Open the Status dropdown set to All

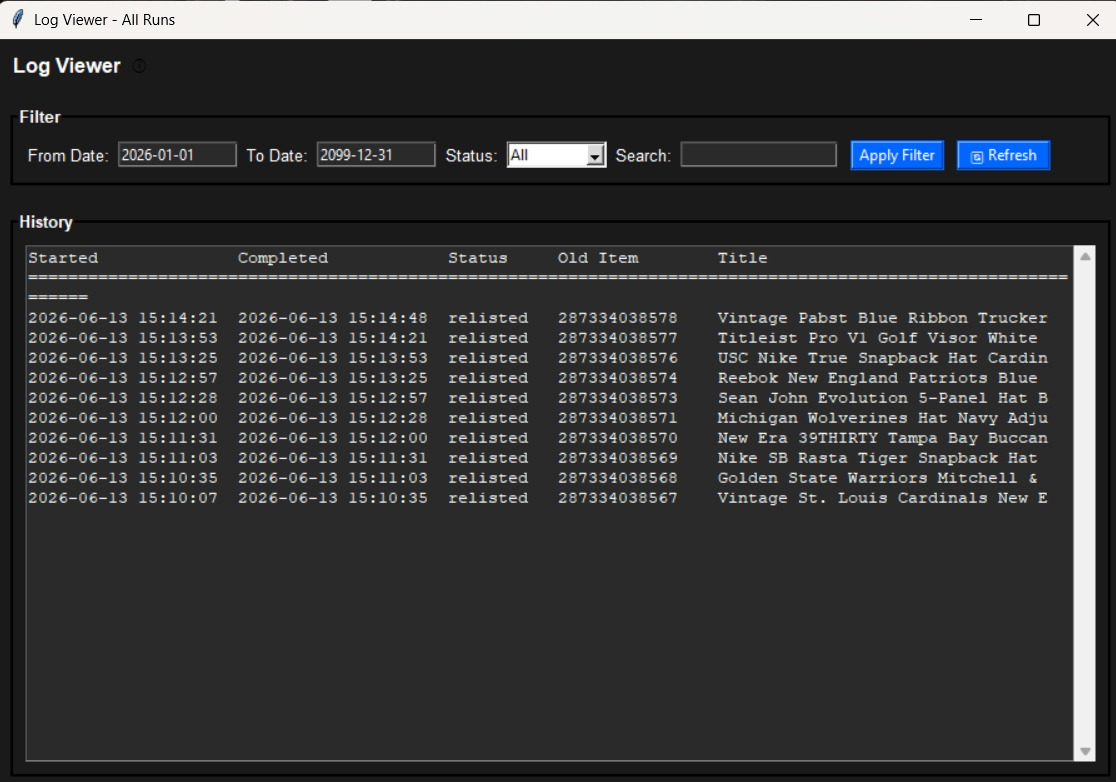pyautogui.click(x=557, y=155)
